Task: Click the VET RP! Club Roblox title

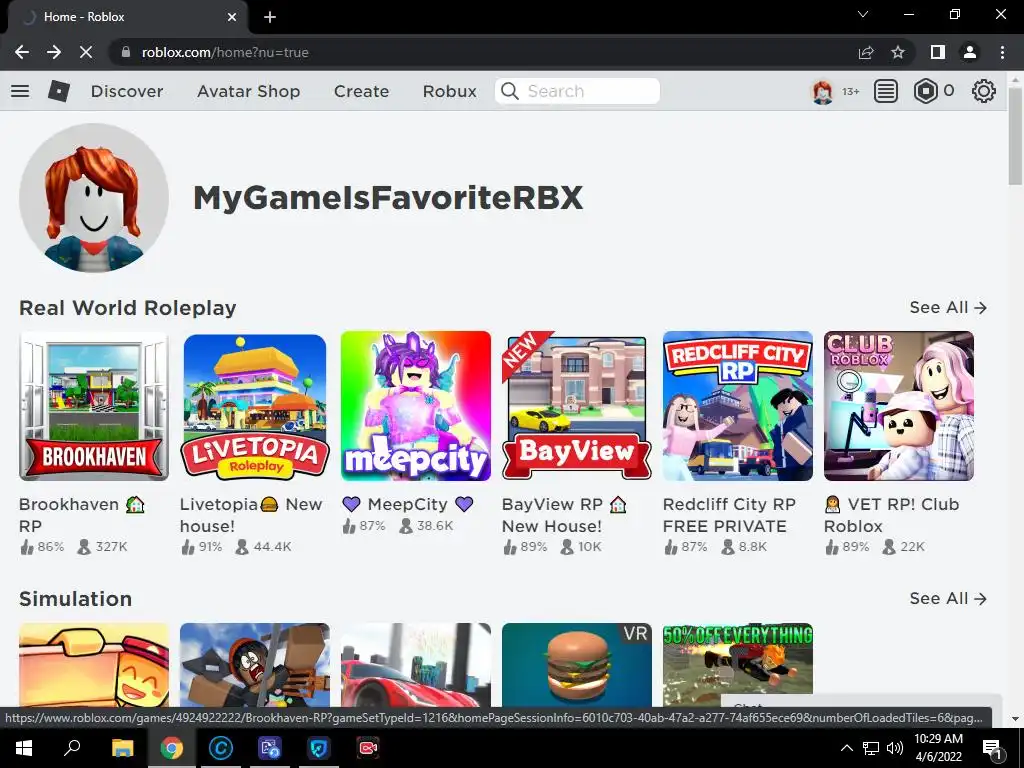Action: (x=891, y=515)
